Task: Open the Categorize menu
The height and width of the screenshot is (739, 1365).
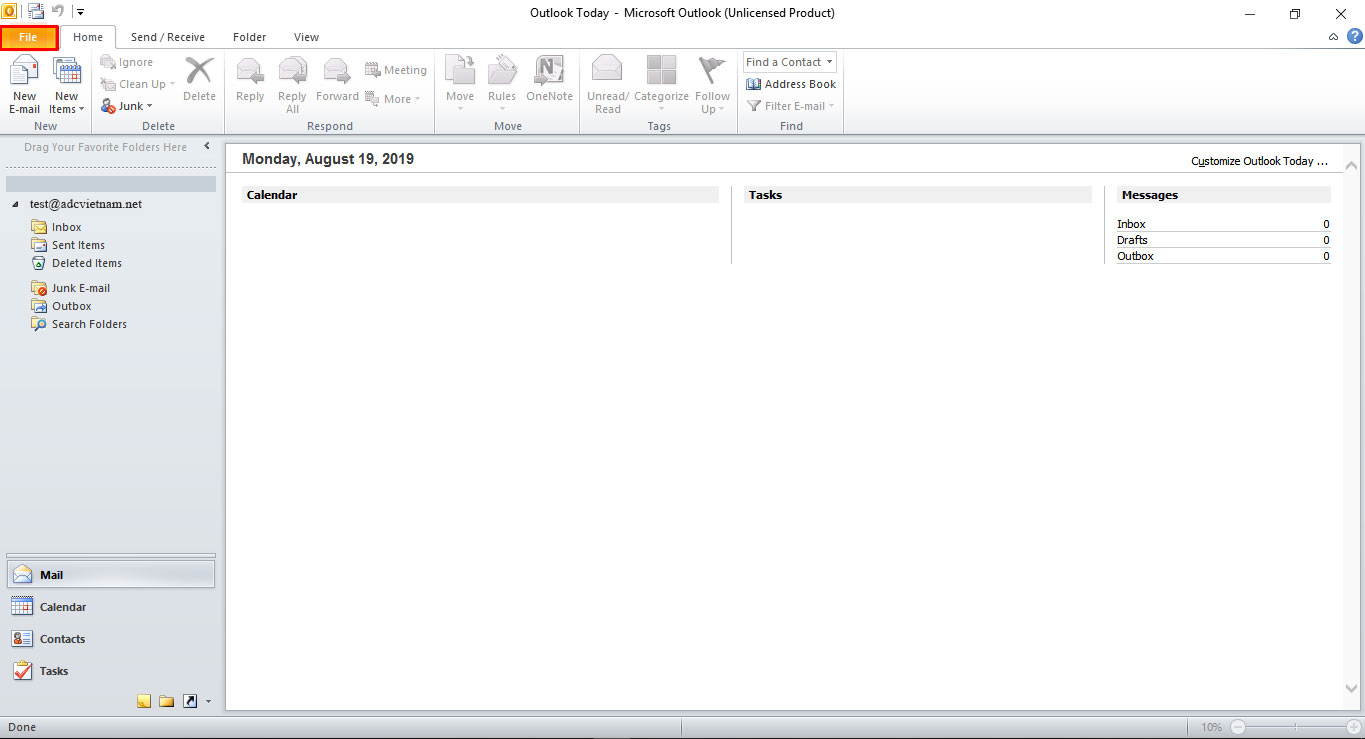Action: pos(661,85)
